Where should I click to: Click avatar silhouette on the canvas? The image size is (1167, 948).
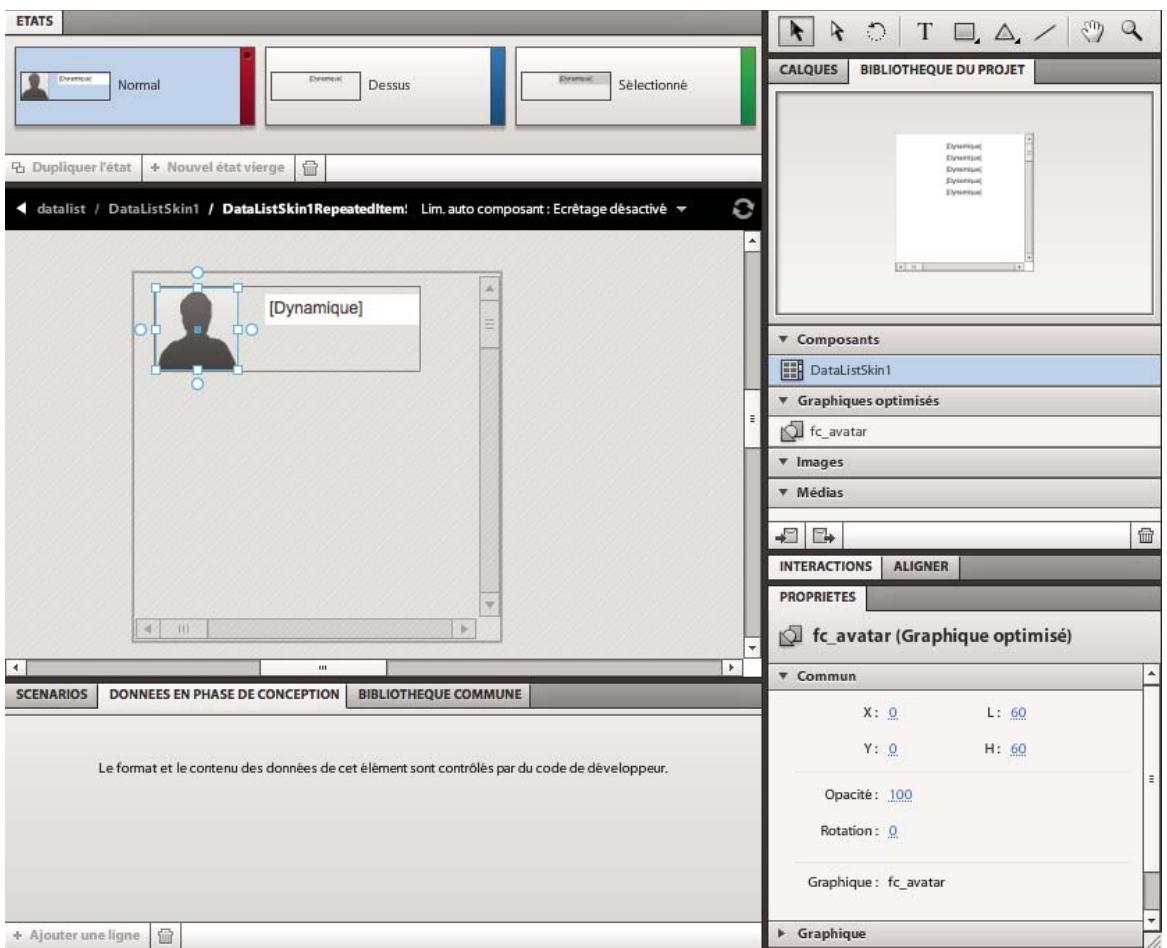click(196, 331)
